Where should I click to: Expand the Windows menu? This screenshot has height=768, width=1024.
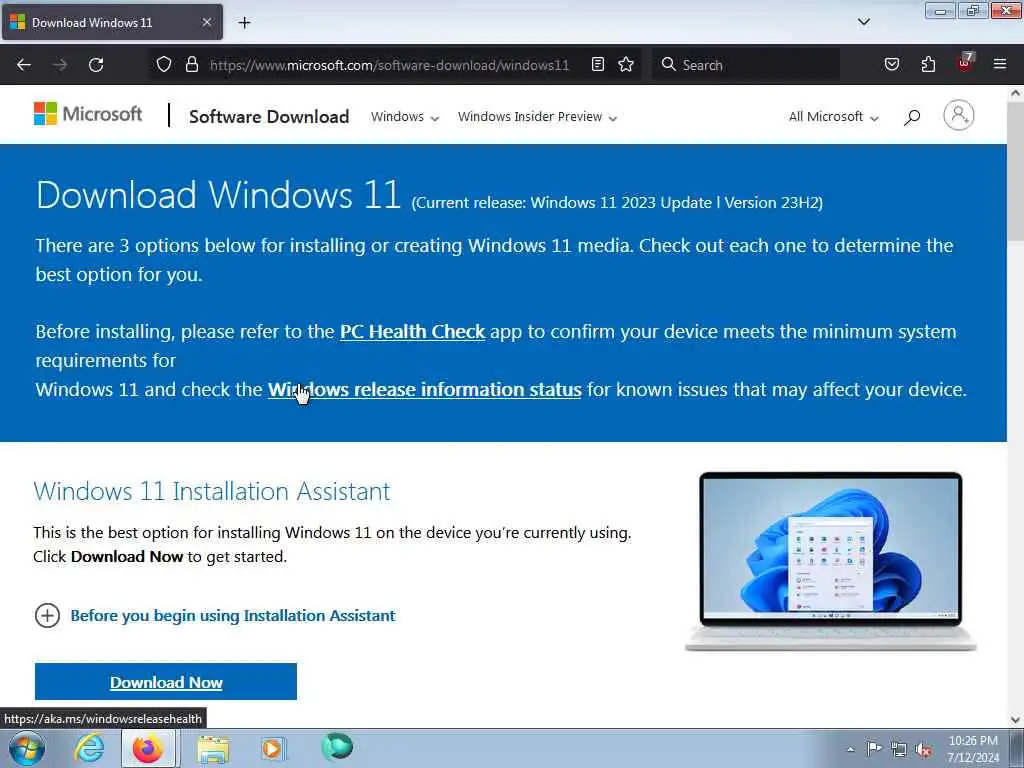tap(405, 117)
